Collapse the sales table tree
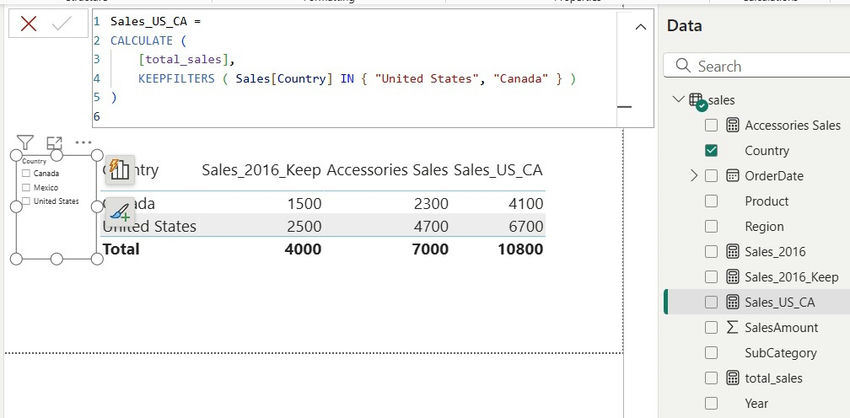 coord(680,100)
